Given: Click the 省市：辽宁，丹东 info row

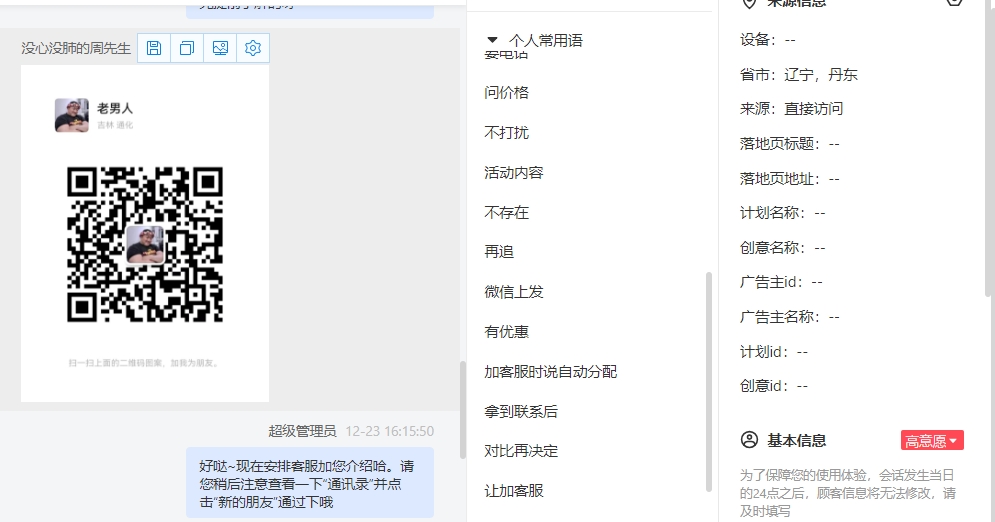Looking at the screenshot, I should pos(799,75).
